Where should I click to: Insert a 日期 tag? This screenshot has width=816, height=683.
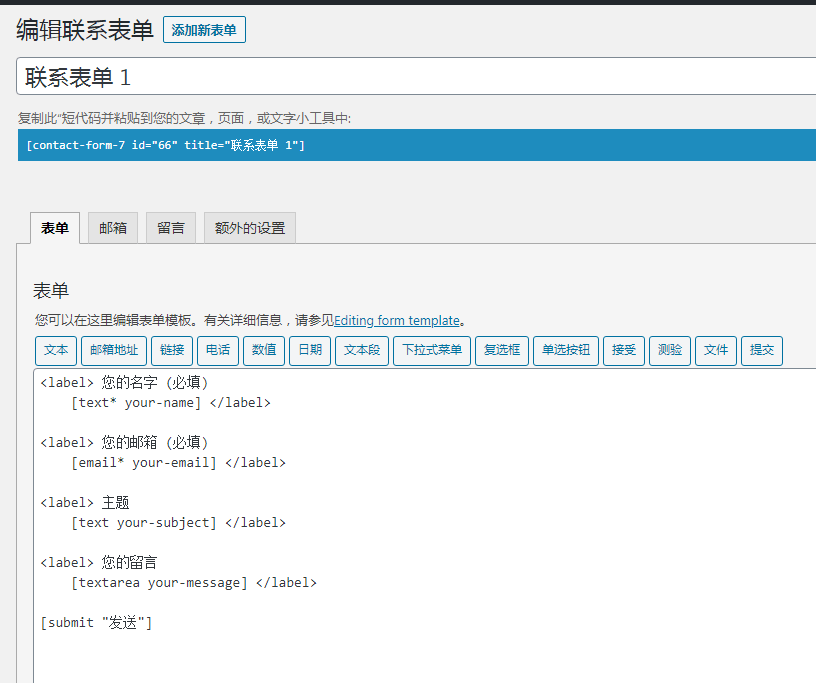coord(310,350)
